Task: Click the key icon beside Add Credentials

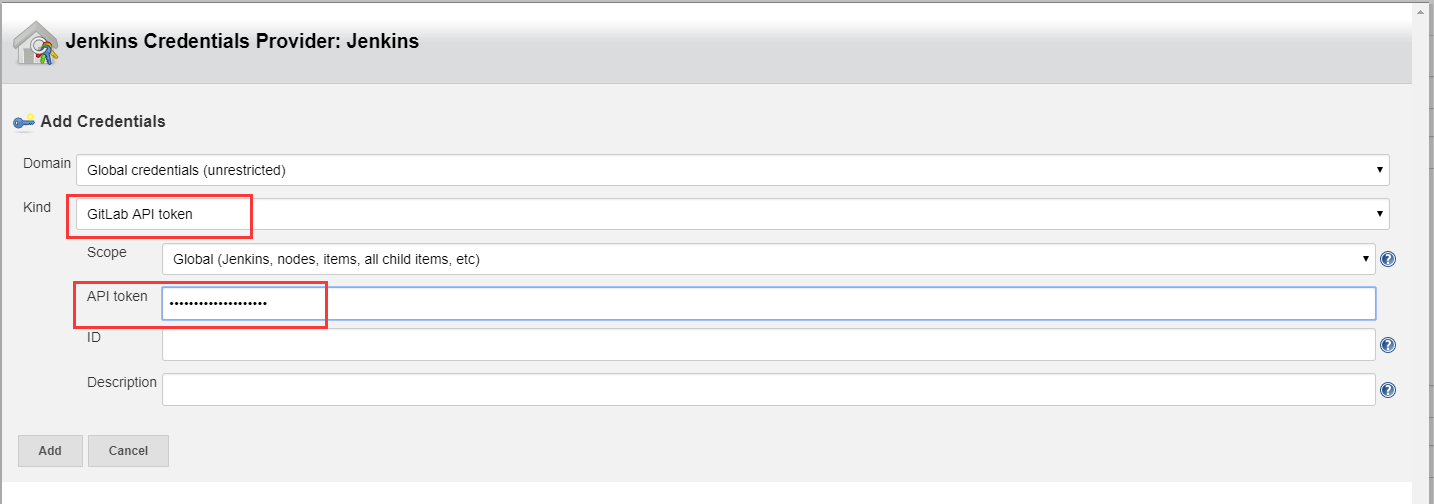Action: click(24, 121)
